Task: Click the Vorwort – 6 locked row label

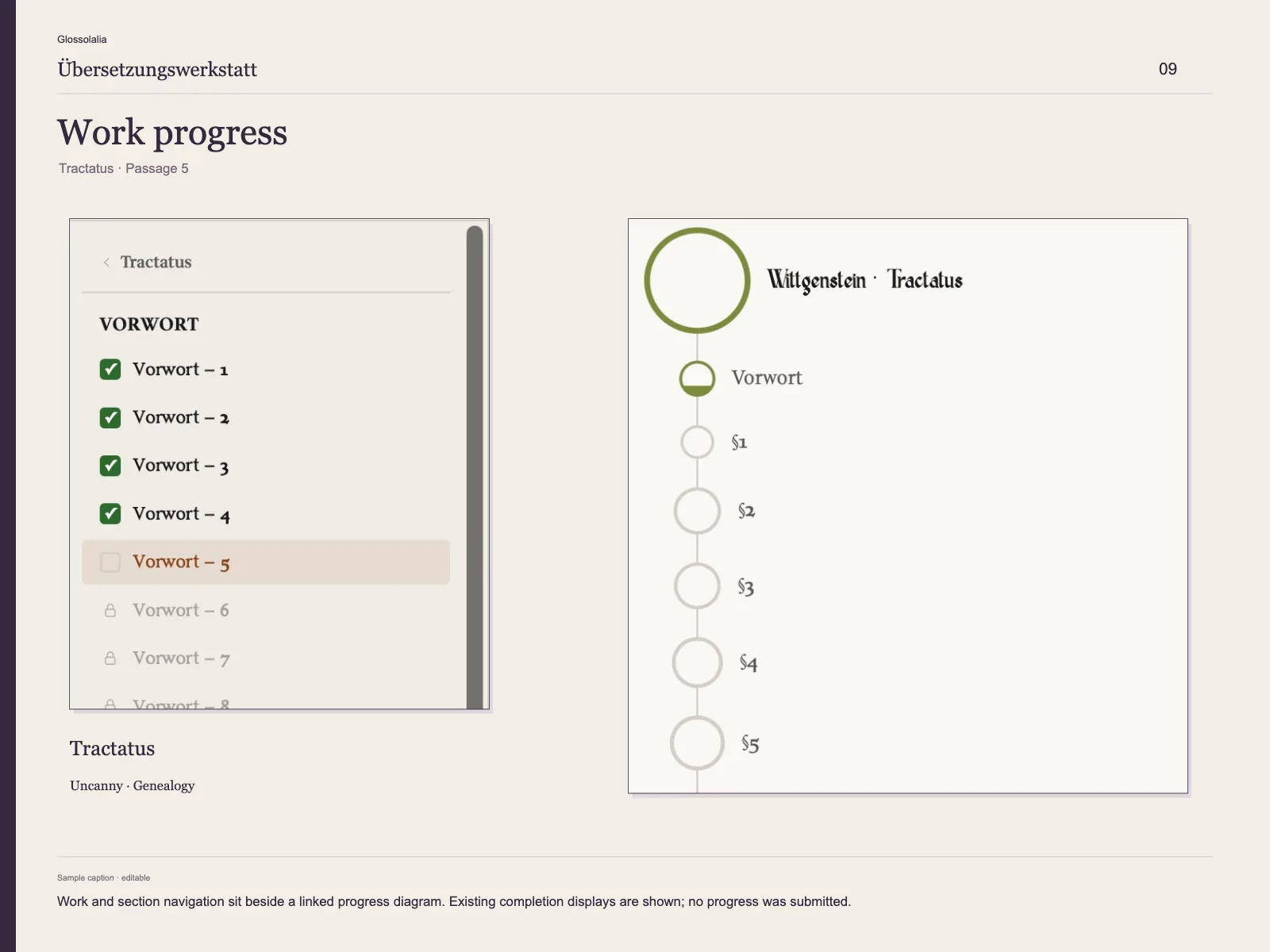Action: point(181,610)
